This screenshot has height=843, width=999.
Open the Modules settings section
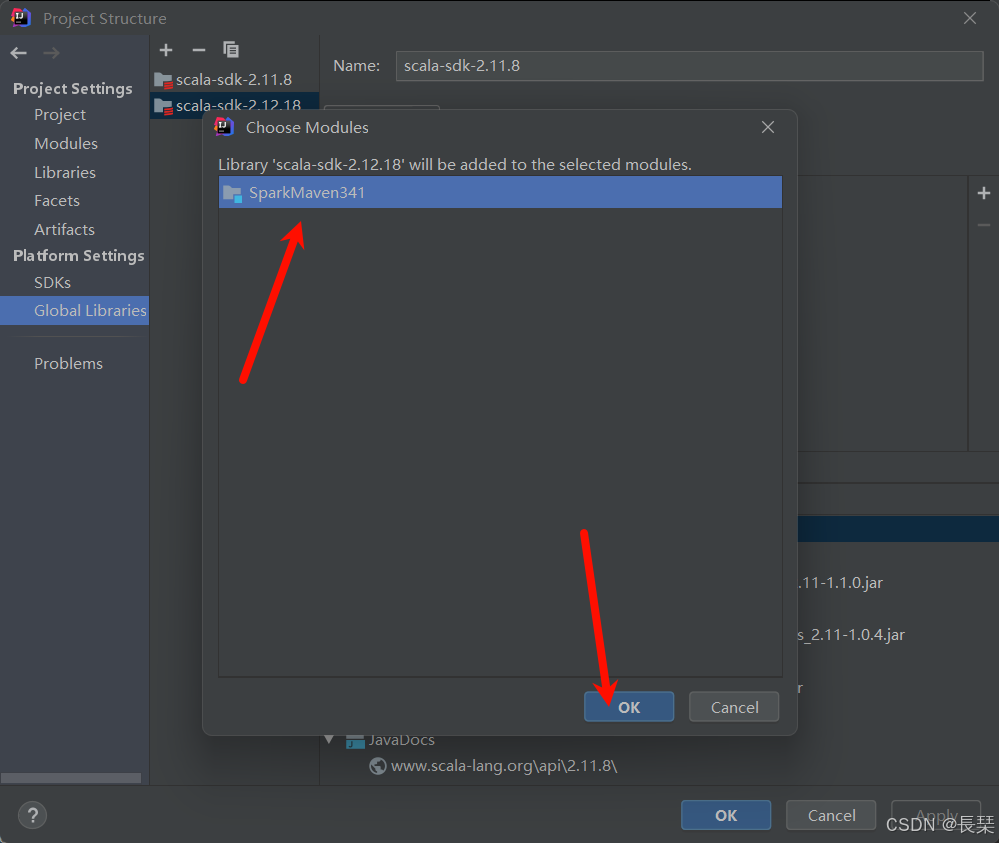tap(66, 143)
